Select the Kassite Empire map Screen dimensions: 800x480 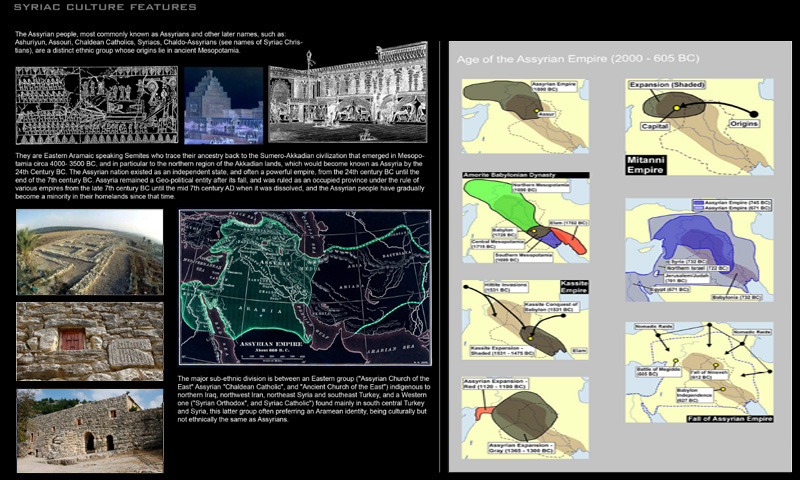coord(526,319)
